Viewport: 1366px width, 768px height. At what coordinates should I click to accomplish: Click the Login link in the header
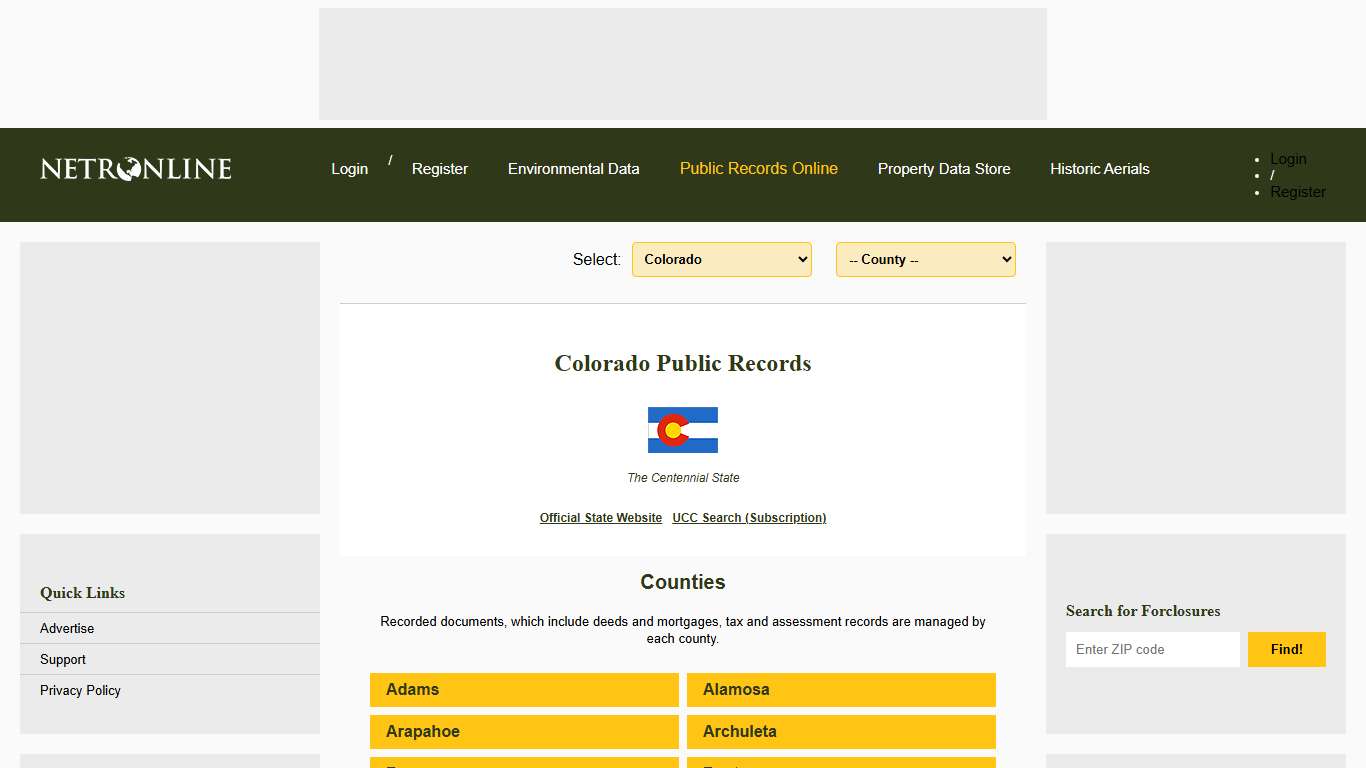(349, 169)
